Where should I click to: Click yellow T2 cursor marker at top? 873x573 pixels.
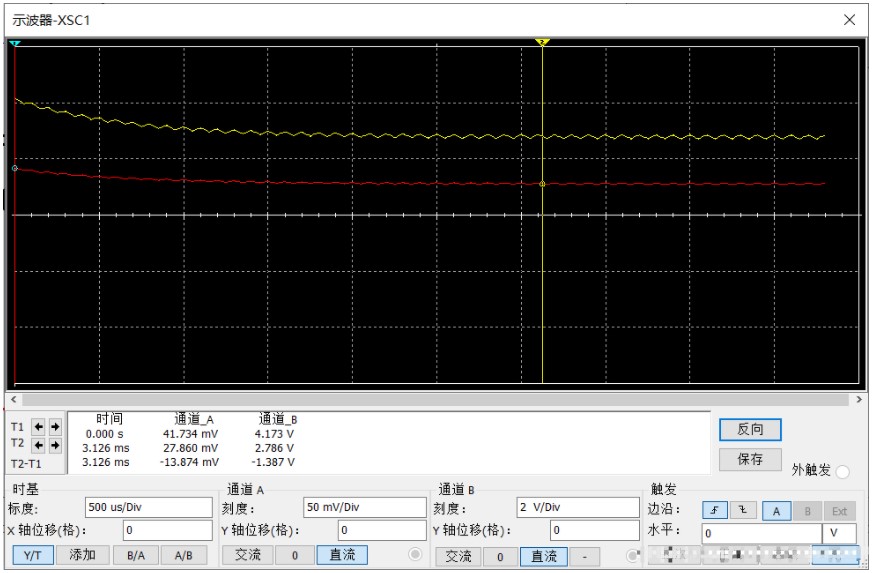(542, 43)
